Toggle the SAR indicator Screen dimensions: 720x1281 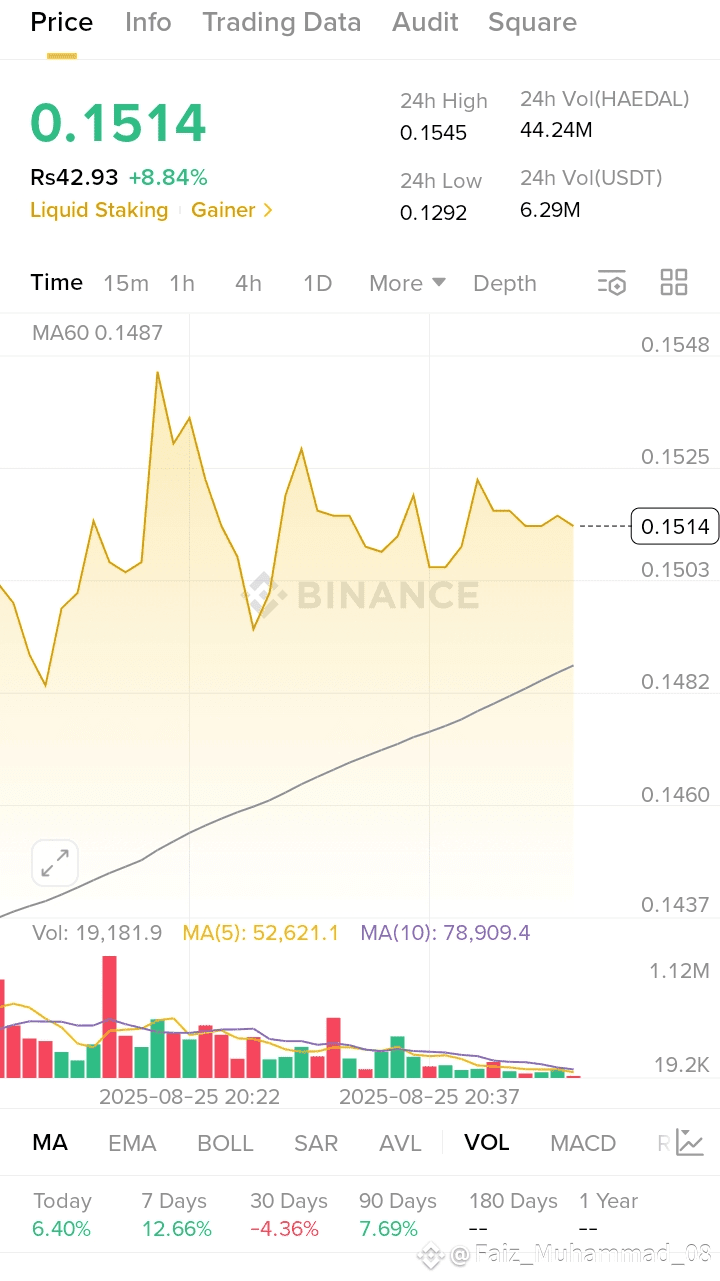point(316,1143)
